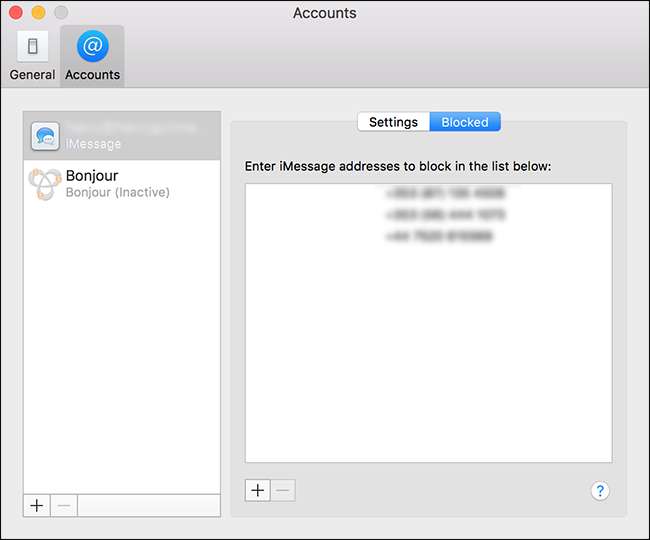Add a blocked address with plus button

pos(257,490)
